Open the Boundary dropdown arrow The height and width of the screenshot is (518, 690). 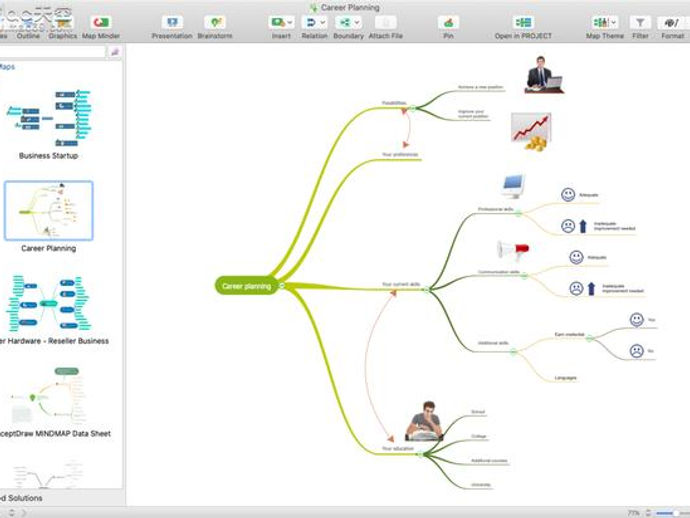(x=357, y=22)
